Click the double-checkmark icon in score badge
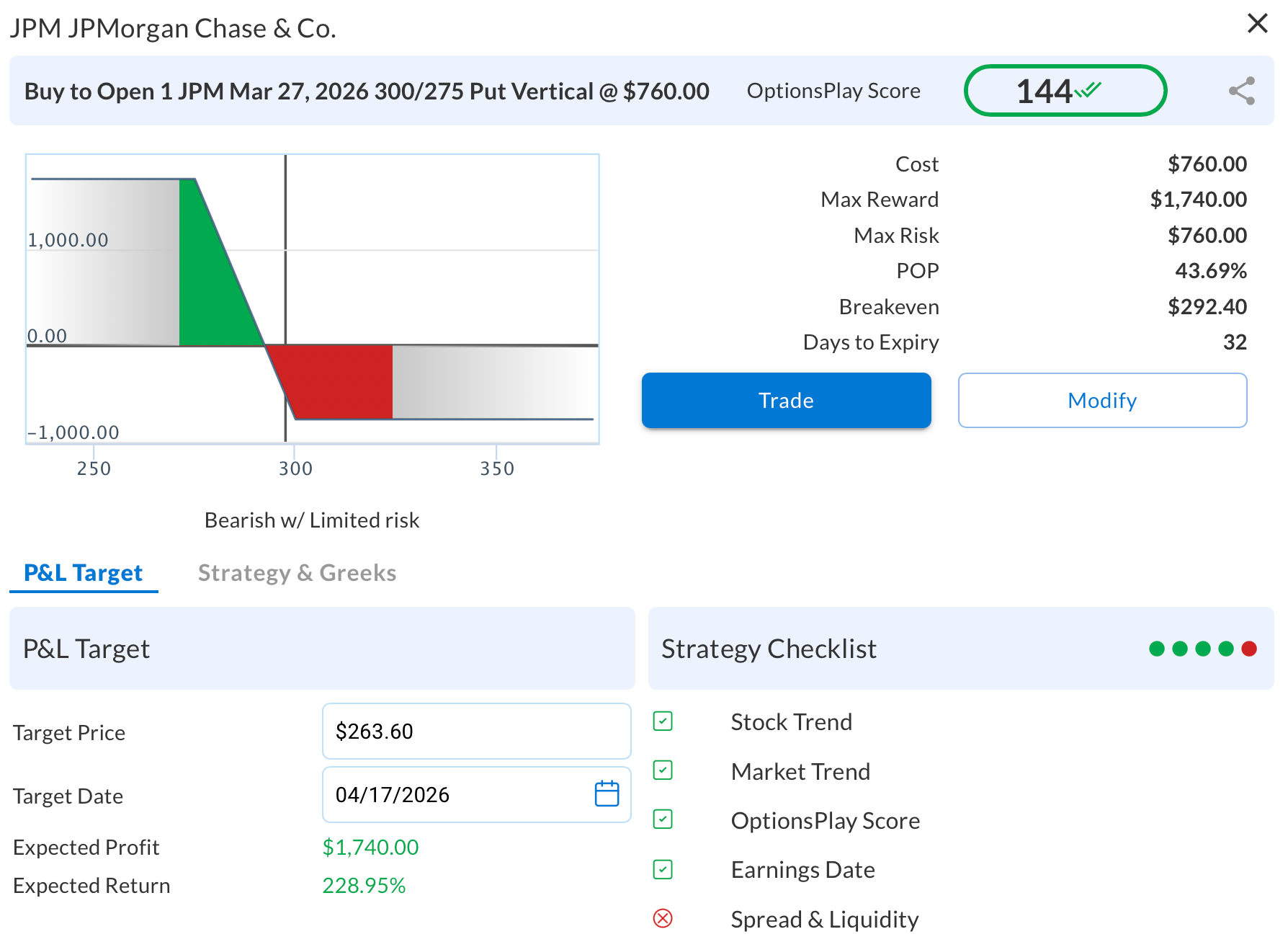 1088,90
